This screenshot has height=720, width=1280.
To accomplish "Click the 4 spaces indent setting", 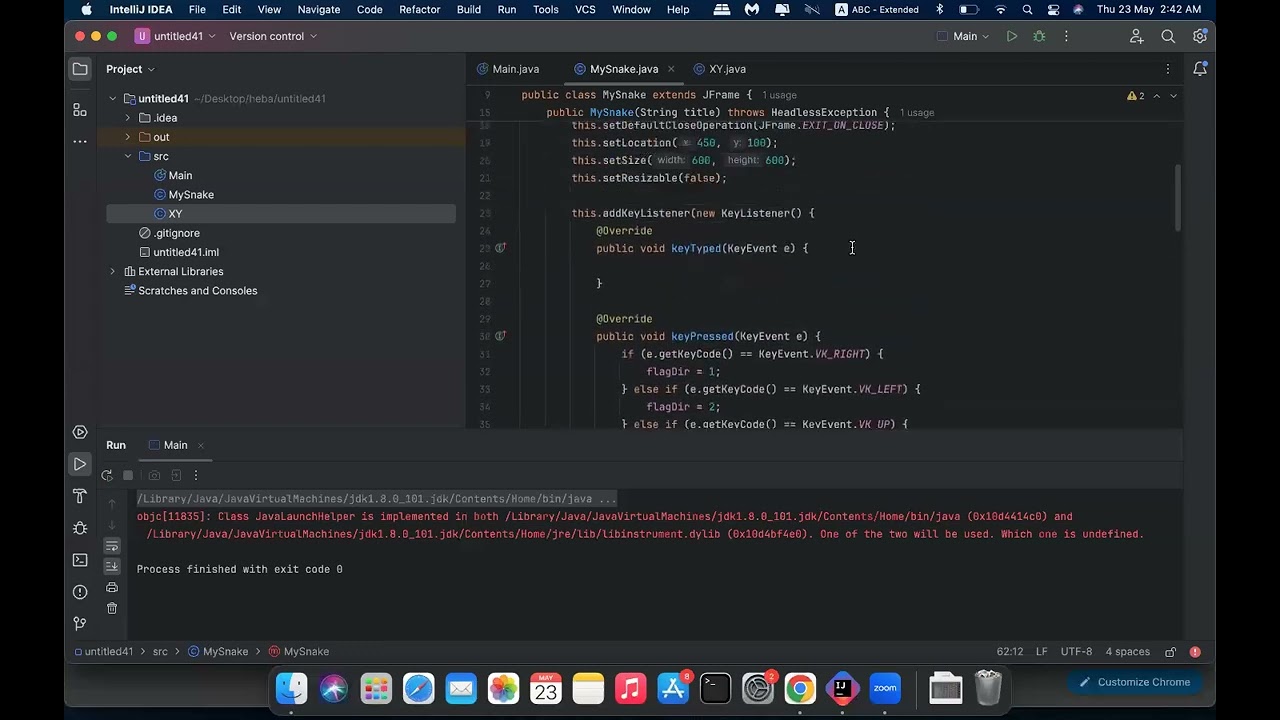I will [x=1128, y=652].
